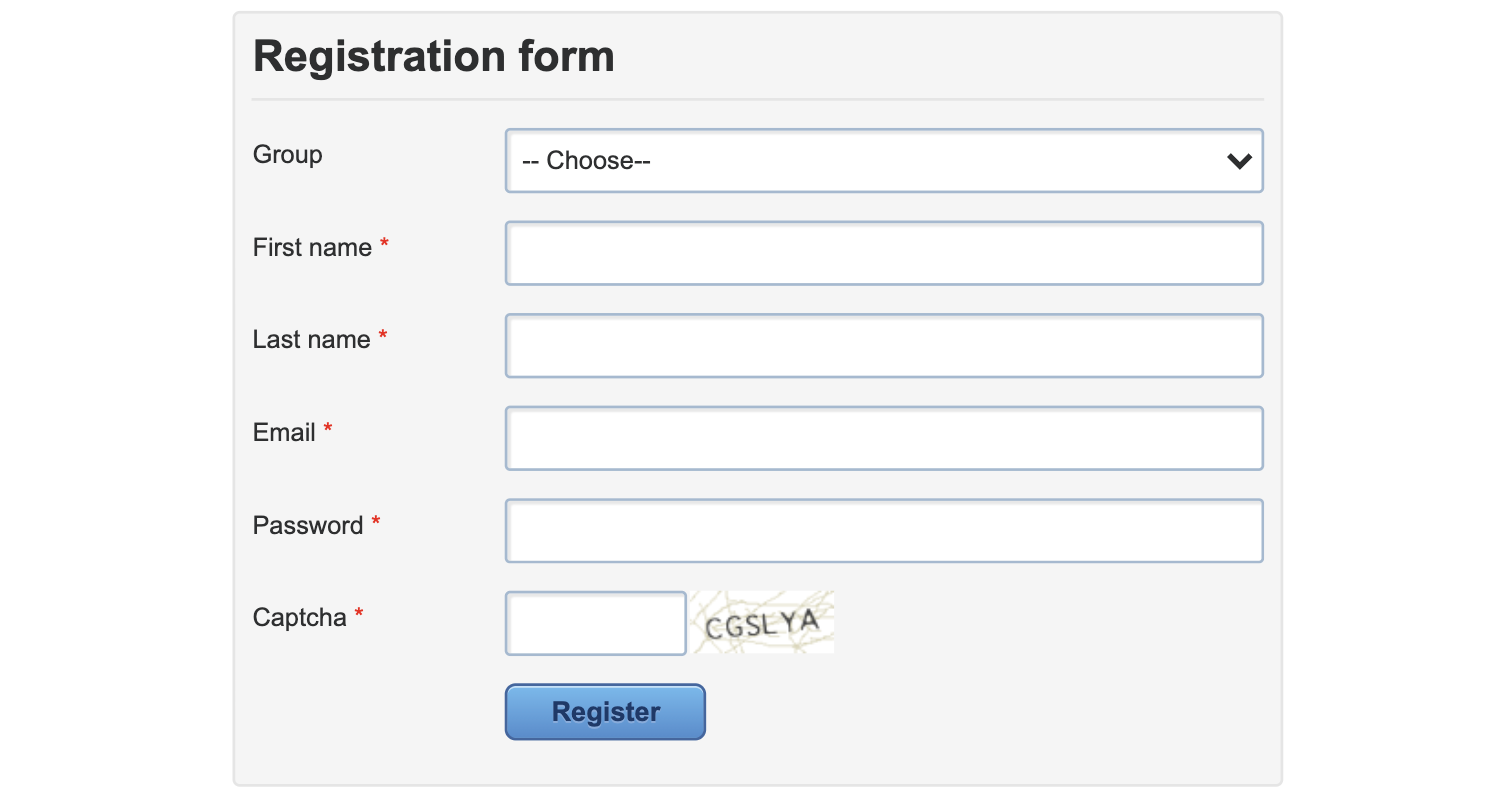
Task: Click the "Group" field label
Action: pos(288,155)
